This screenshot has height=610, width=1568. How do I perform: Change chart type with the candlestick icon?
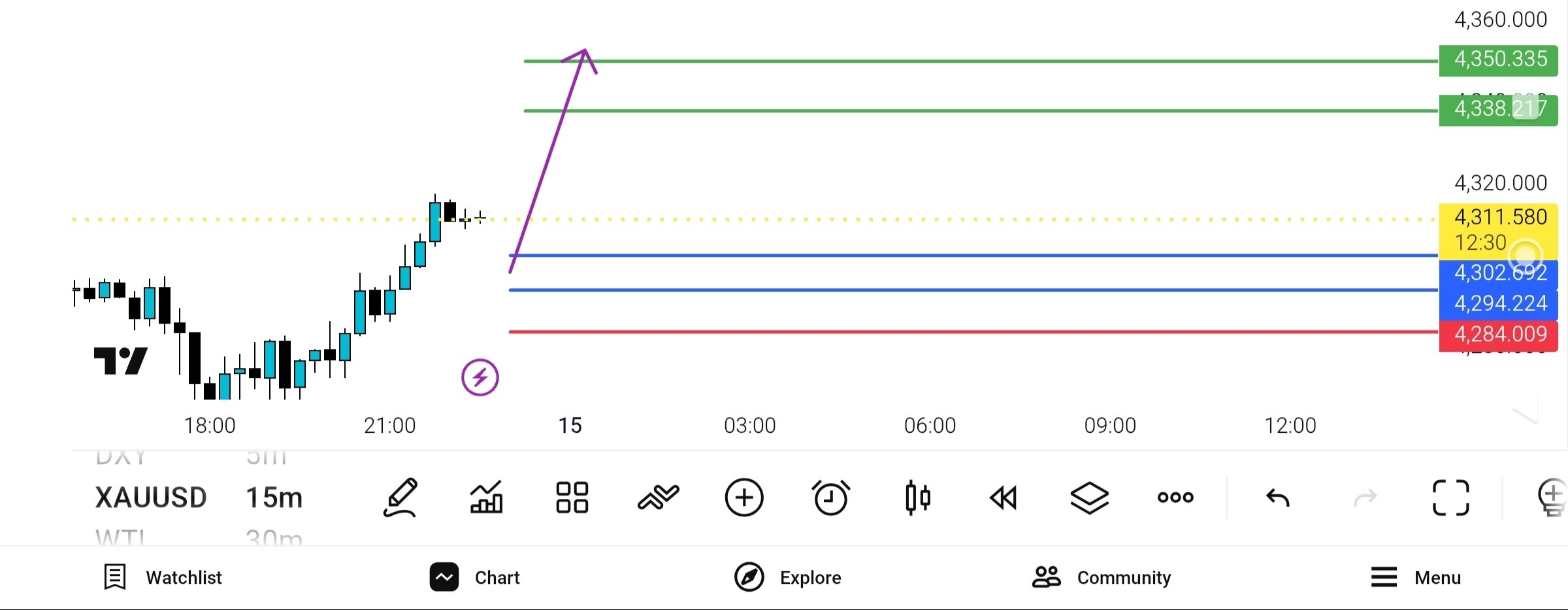pyautogui.click(x=917, y=498)
